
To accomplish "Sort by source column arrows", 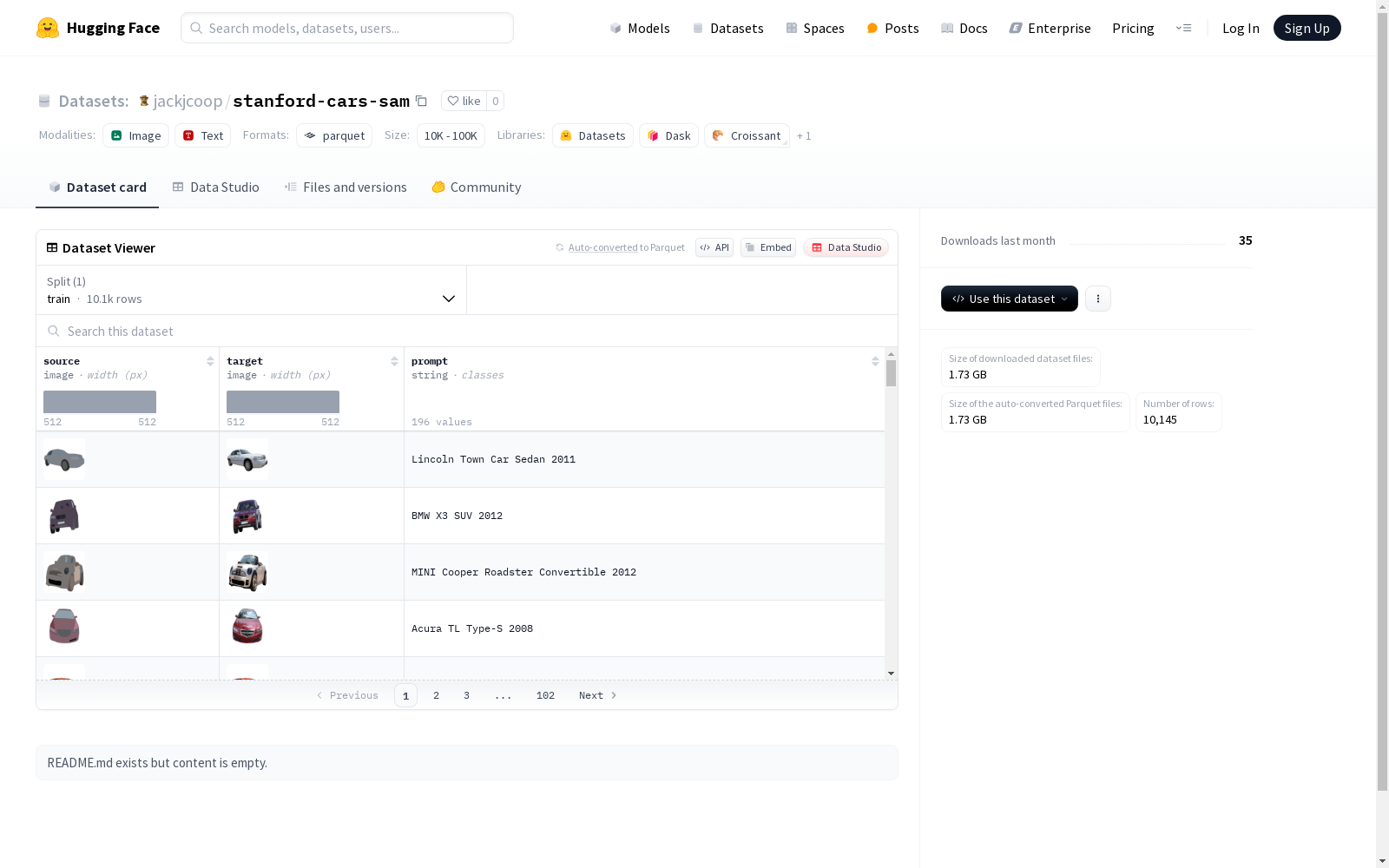I will pos(210,361).
